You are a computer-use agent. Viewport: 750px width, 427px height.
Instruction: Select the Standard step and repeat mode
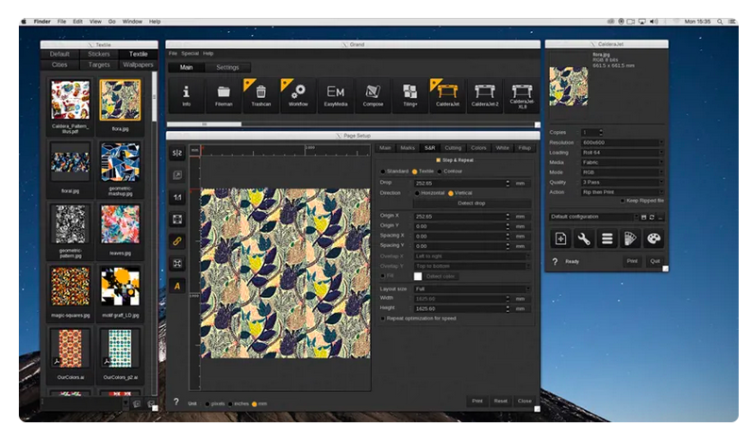coord(383,171)
